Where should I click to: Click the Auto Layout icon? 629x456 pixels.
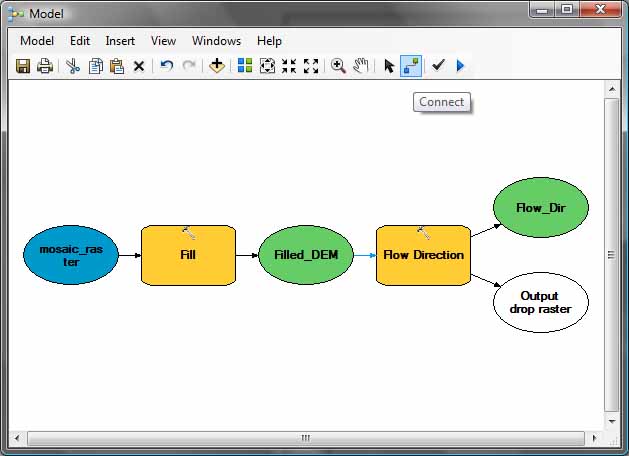[x=245, y=66]
